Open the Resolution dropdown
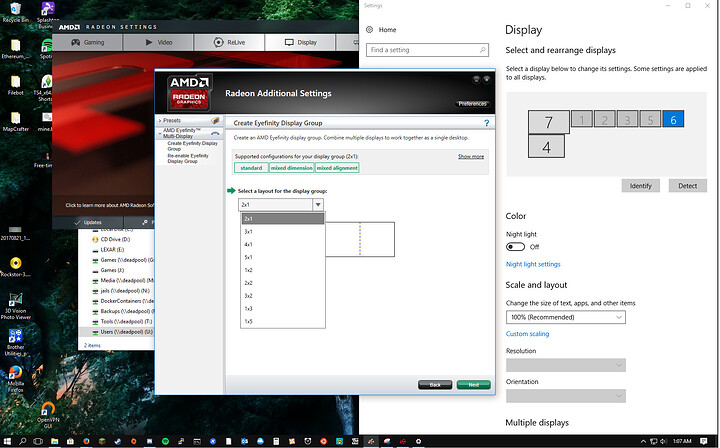Image resolution: width=720 pixels, height=448 pixels. pyautogui.click(x=565, y=365)
